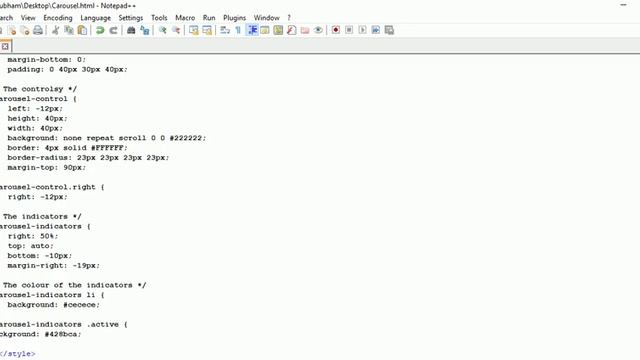Click the Close document toolbar icon
The width and height of the screenshot is (640, 360).
point(12,30)
